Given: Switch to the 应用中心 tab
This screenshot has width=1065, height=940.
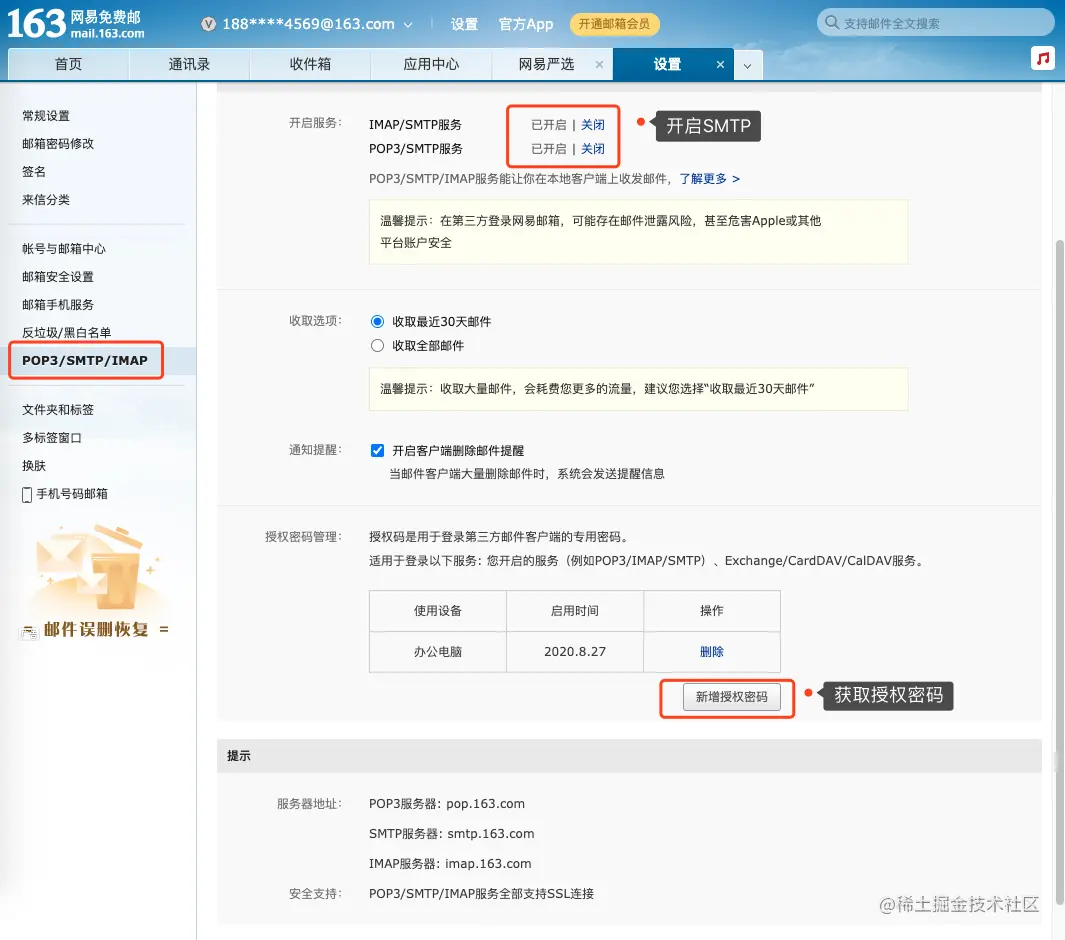Looking at the screenshot, I should (431, 65).
